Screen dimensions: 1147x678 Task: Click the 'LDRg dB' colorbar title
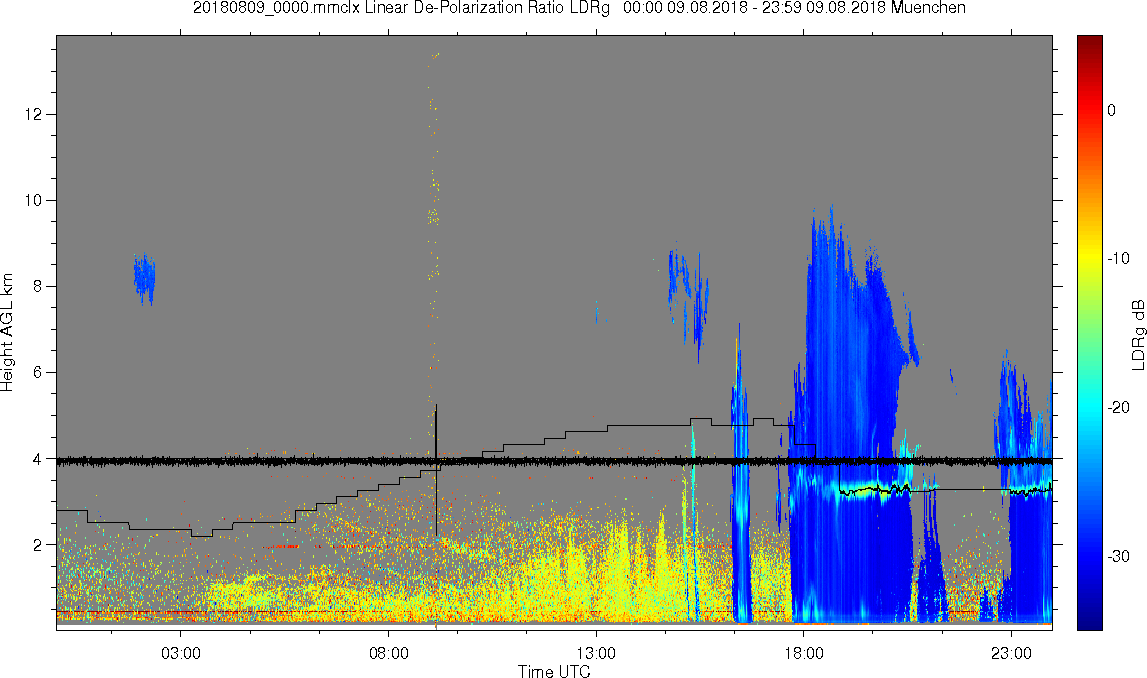tap(1138, 334)
